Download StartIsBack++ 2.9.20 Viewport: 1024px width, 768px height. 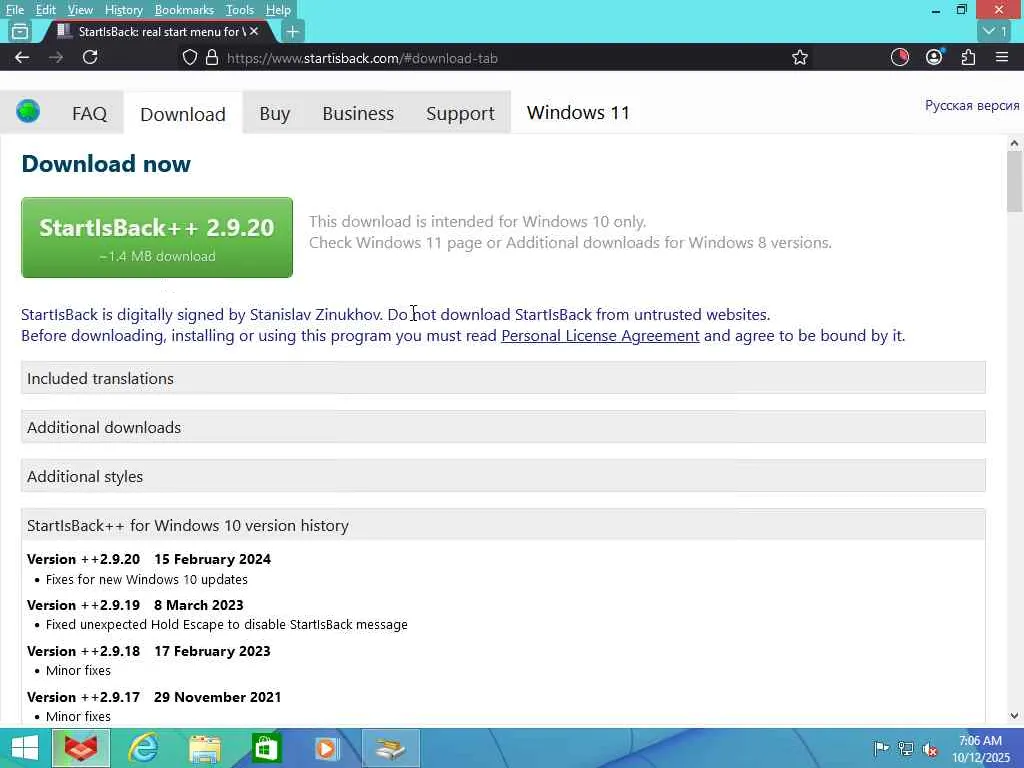tap(157, 238)
